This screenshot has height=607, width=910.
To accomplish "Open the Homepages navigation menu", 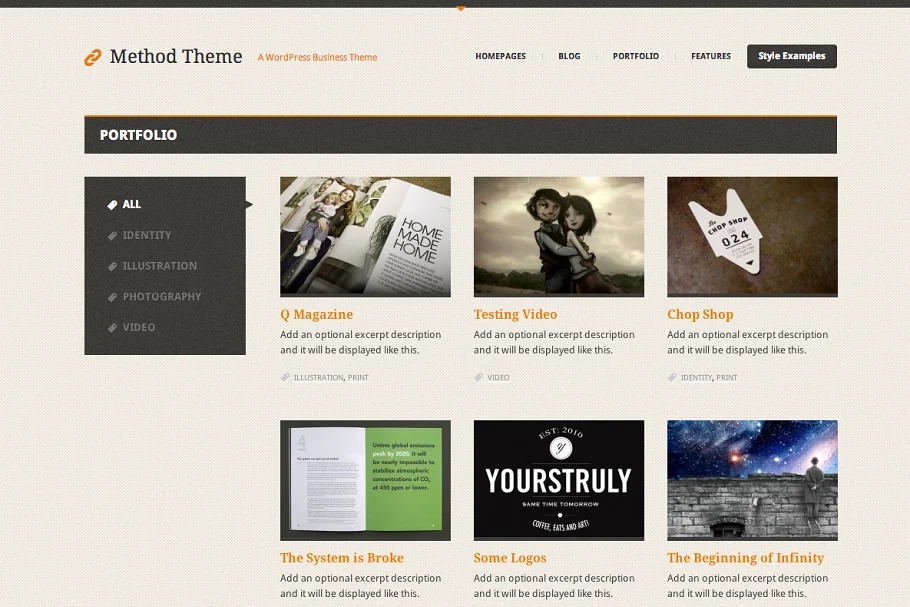I will [x=500, y=56].
